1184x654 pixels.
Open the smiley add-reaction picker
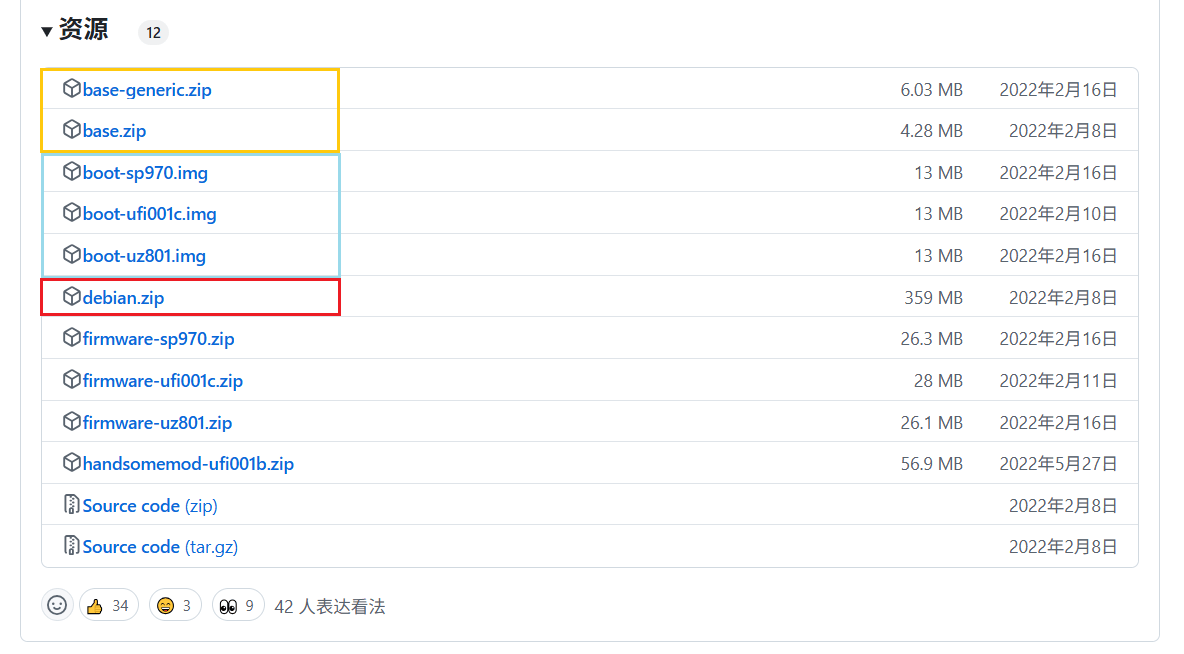pos(57,605)
